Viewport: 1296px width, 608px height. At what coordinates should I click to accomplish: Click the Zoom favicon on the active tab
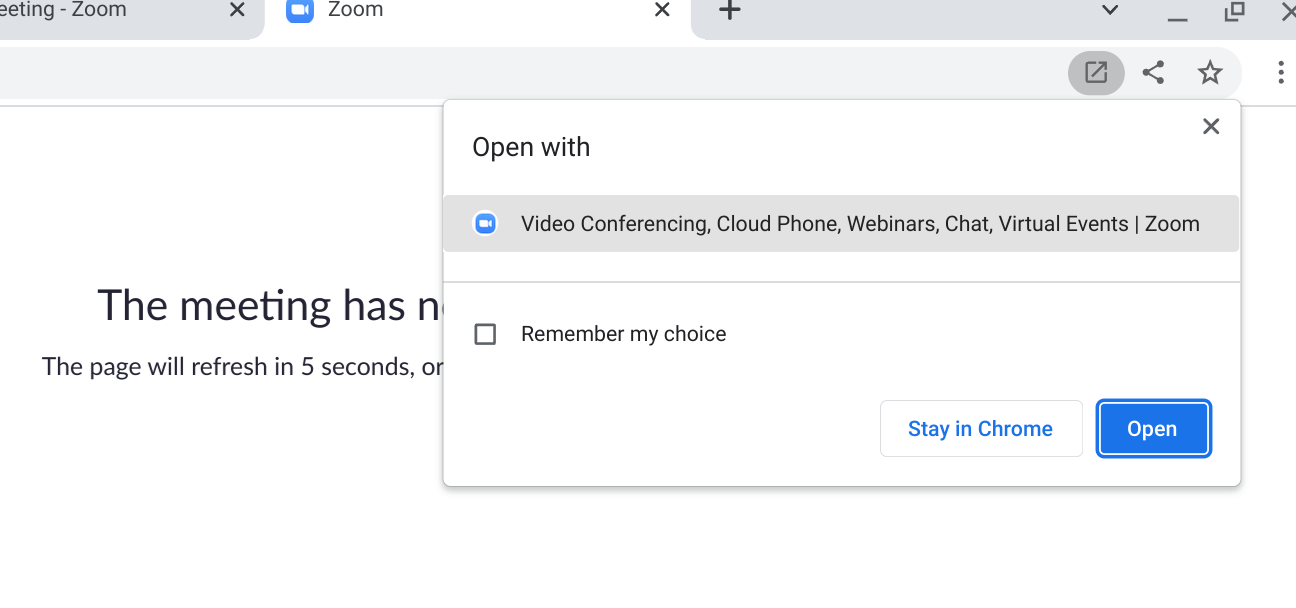[300, 11]
